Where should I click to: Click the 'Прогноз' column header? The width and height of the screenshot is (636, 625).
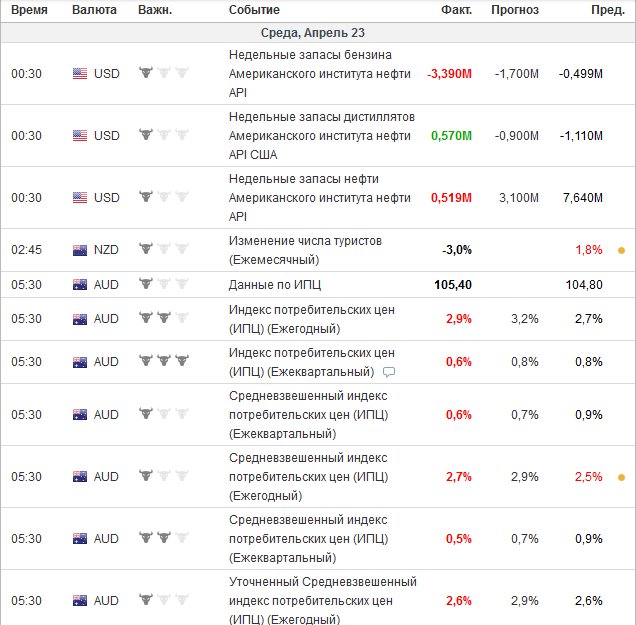tap(515, 10)
